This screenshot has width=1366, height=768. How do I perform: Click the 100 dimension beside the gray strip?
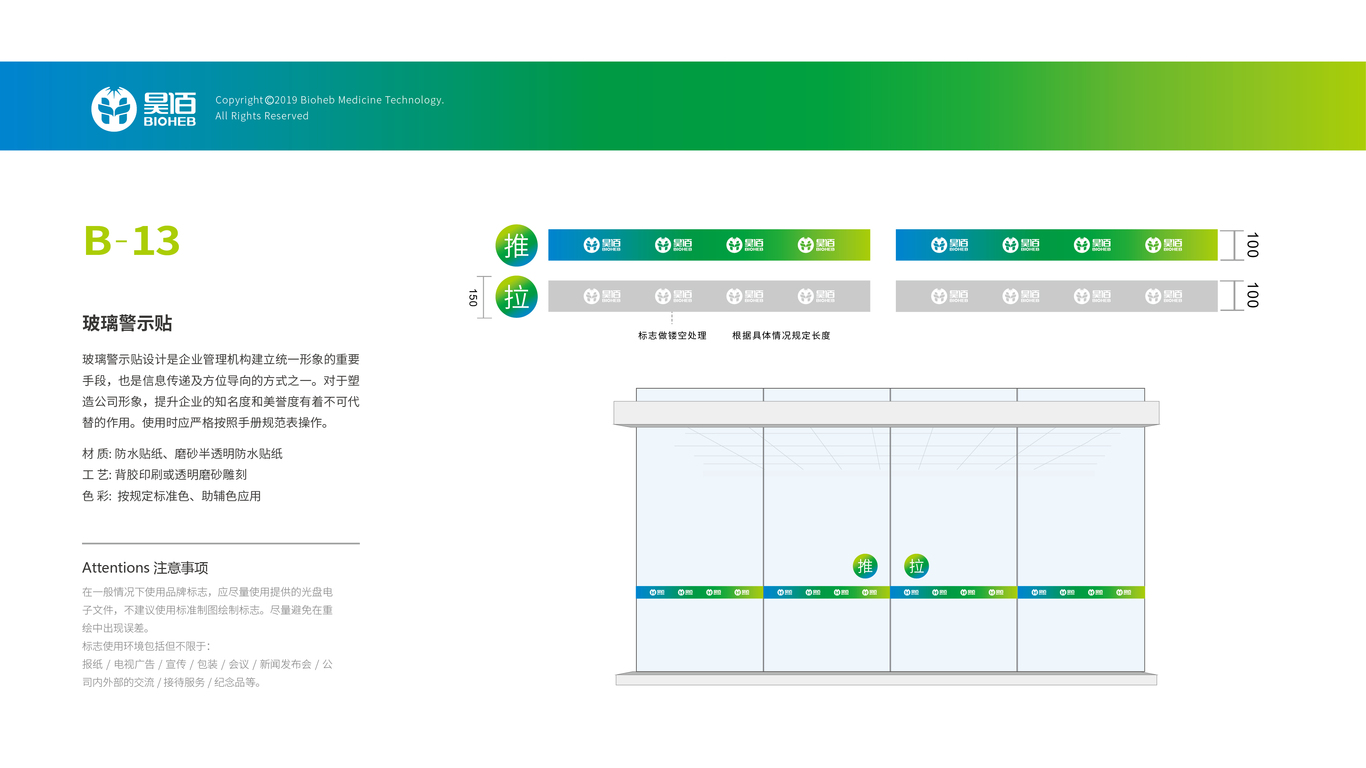coord(1252,296)
